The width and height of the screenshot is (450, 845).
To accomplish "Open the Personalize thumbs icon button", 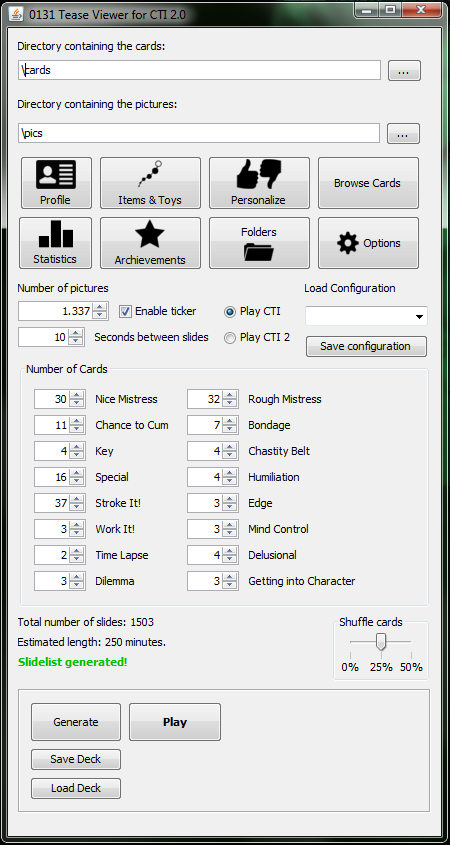I will (x=259, y=183).
